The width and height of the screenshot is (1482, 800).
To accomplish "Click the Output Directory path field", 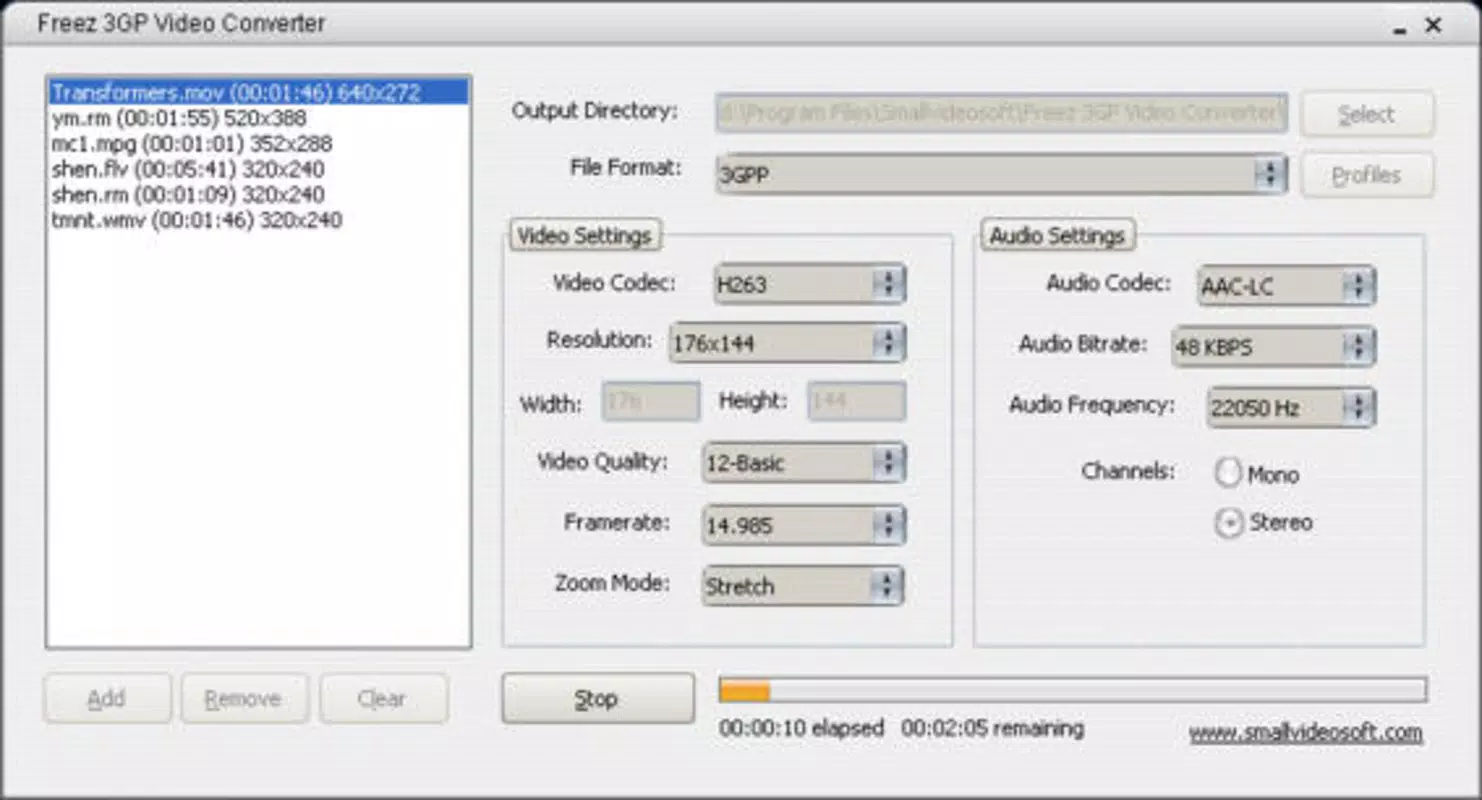I will pyautogui.click(x=1001, y=113).
